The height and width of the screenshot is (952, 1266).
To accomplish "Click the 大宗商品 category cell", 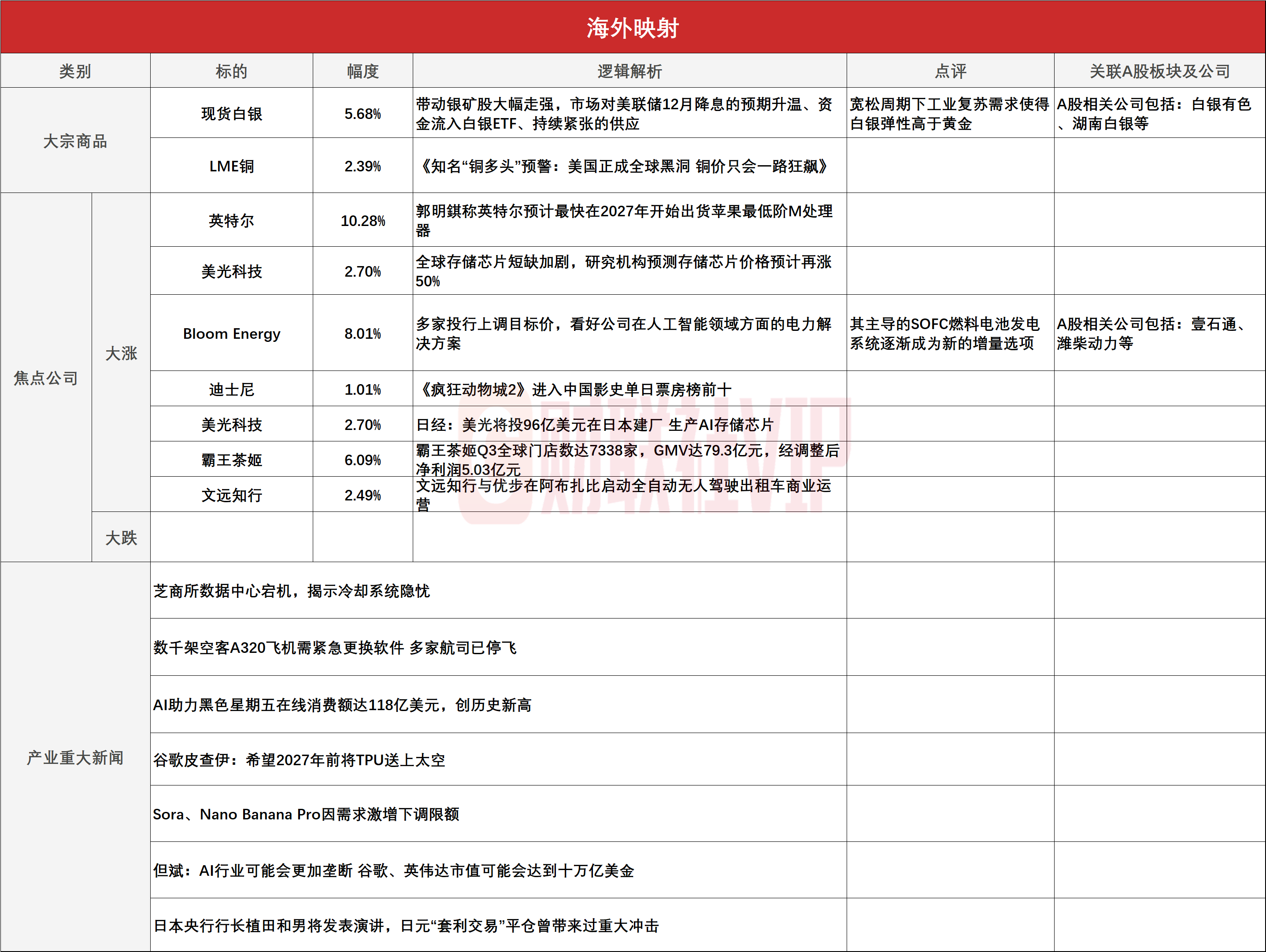I will [75, 141].
